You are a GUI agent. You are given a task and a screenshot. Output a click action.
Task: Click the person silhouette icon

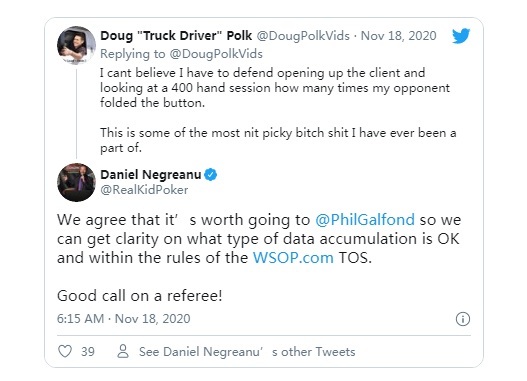coord(123,351)
